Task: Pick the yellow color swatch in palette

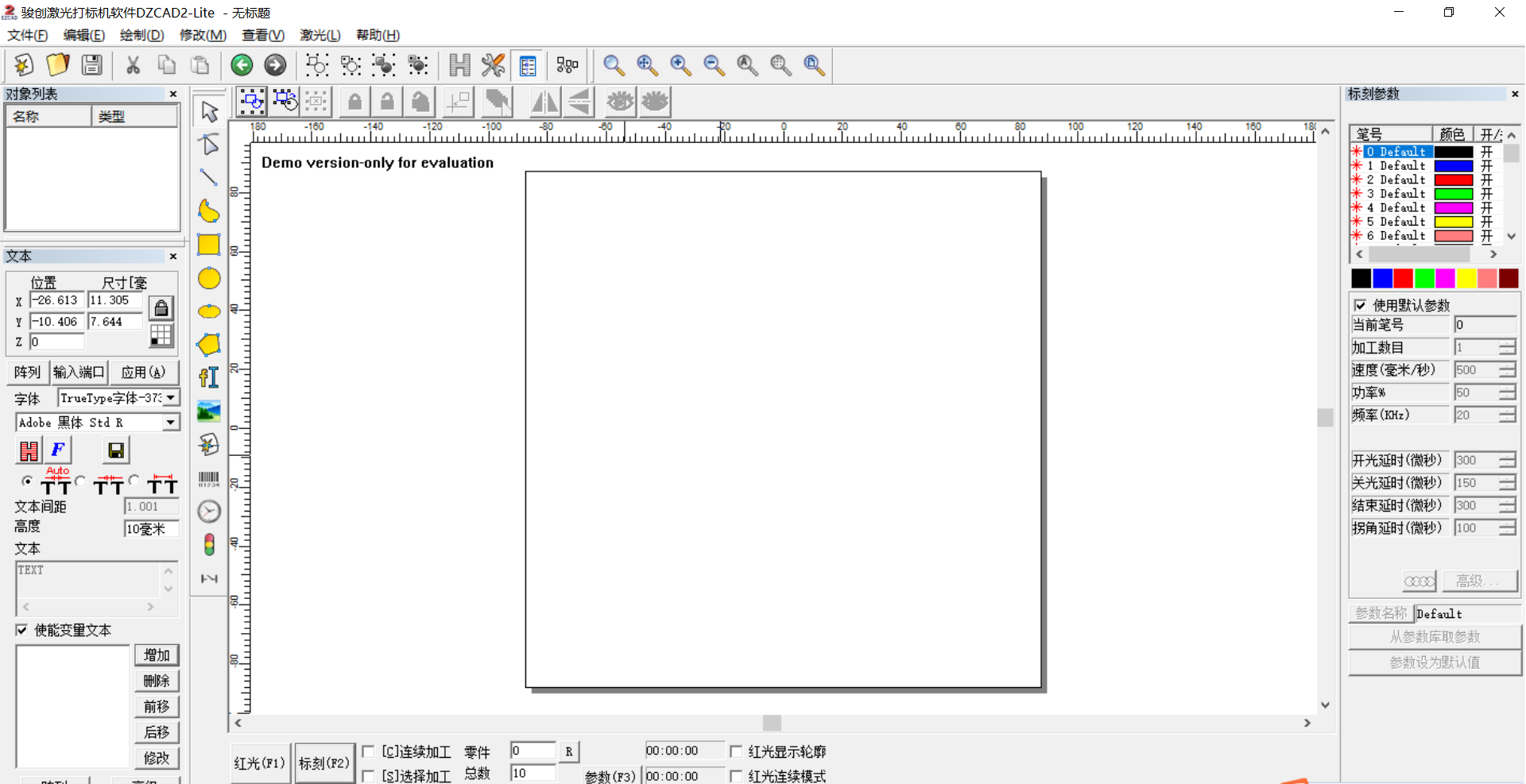Action: 1466,278
